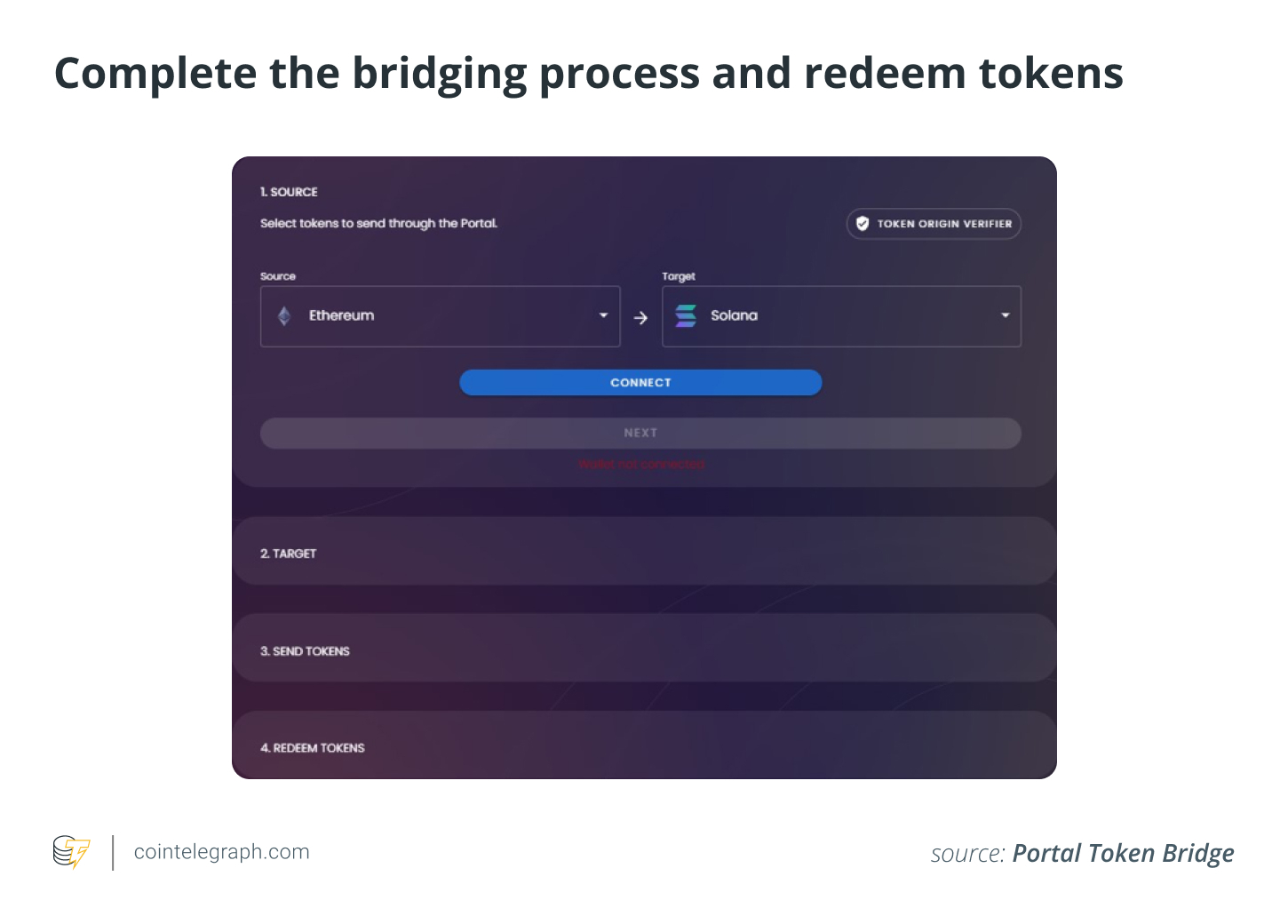Click the Ethereum logo in the Source field
The image size is (1288, 924).
pyautogui.click(x=284, y=315)
